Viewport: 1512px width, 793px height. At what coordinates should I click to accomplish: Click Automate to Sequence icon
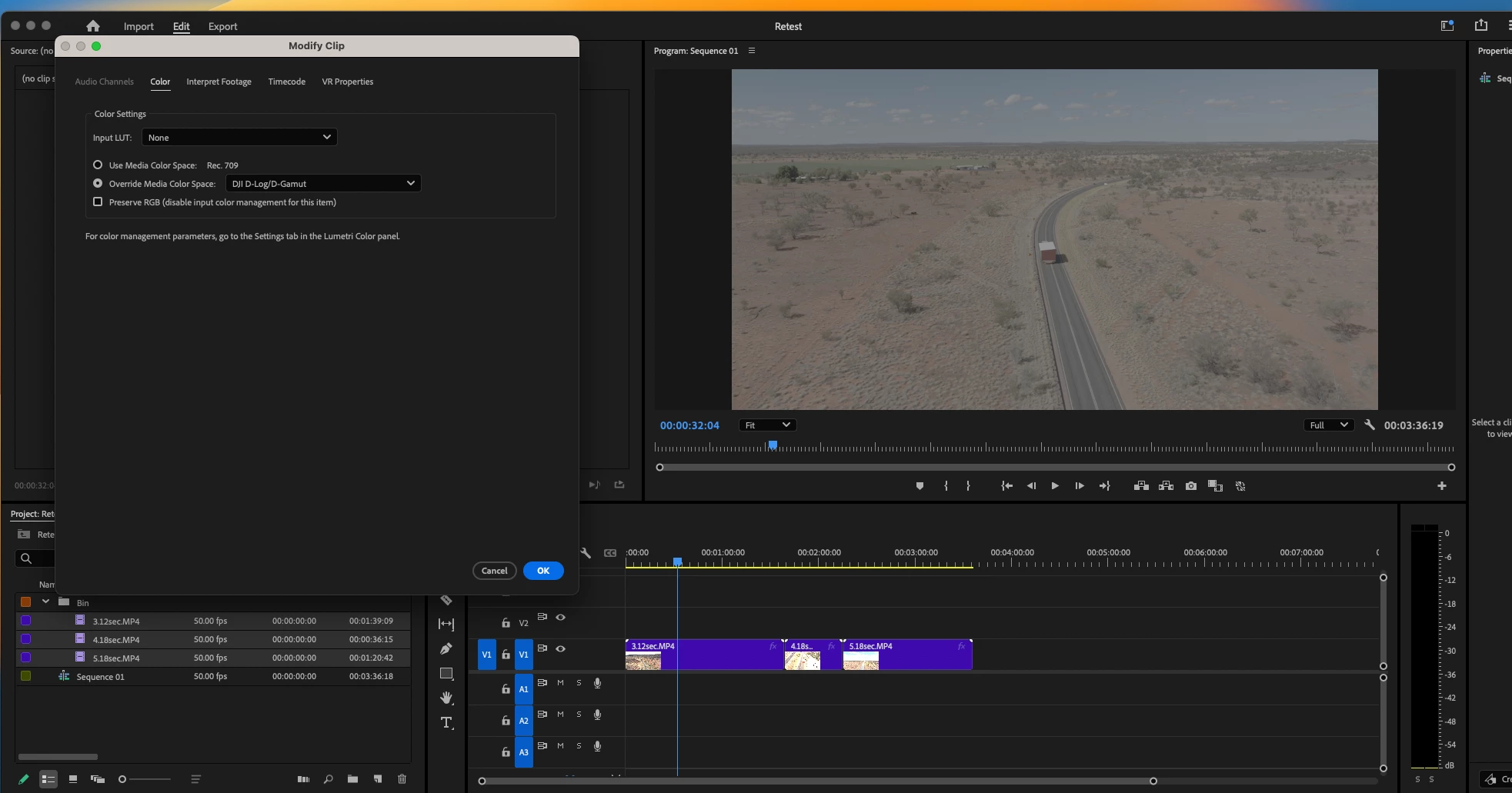pos(303,779)
